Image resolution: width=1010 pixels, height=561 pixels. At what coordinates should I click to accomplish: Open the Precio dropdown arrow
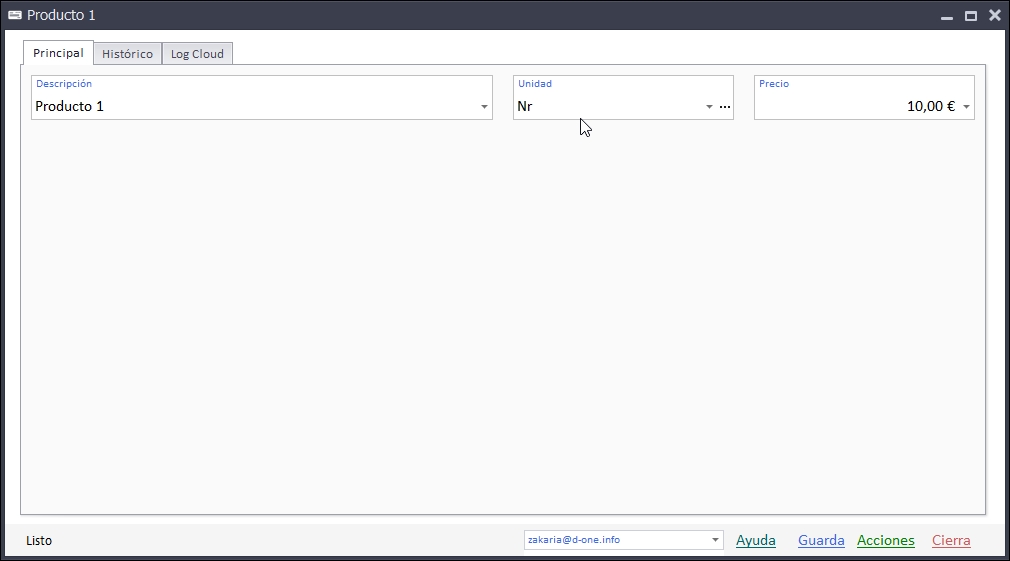click(x=966, y=107)
